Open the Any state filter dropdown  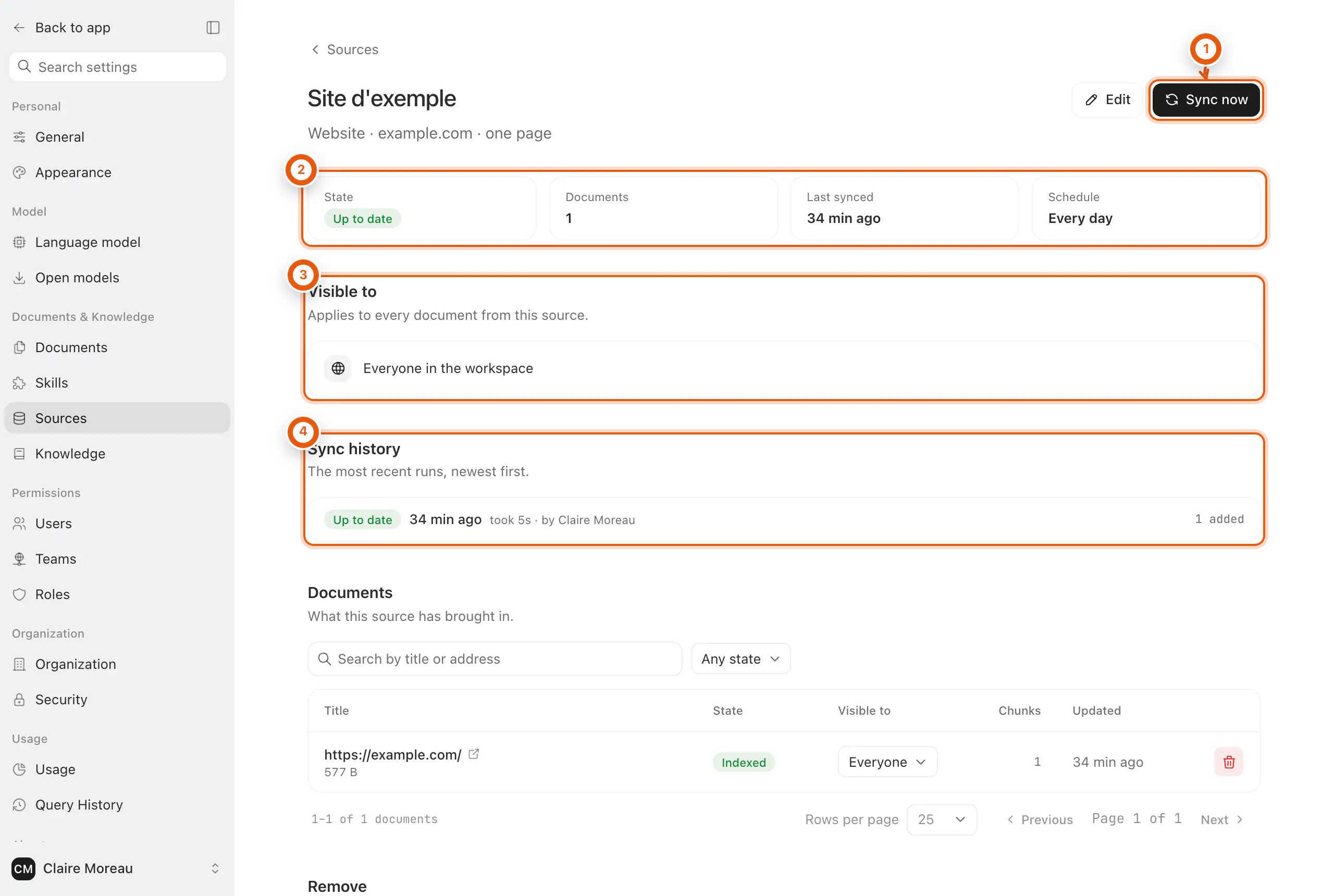click(740, 659)
